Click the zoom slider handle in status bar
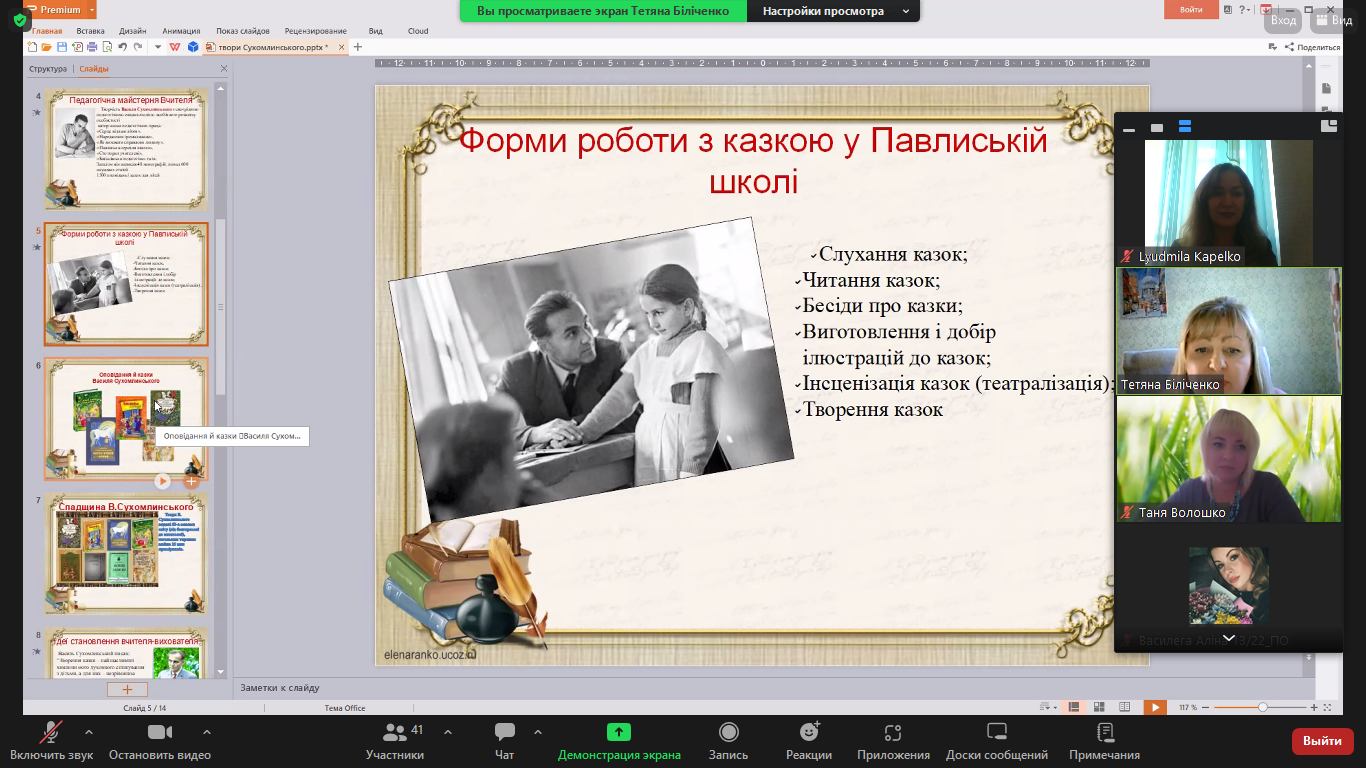The image size is (1366, 768). (1262, 707)
